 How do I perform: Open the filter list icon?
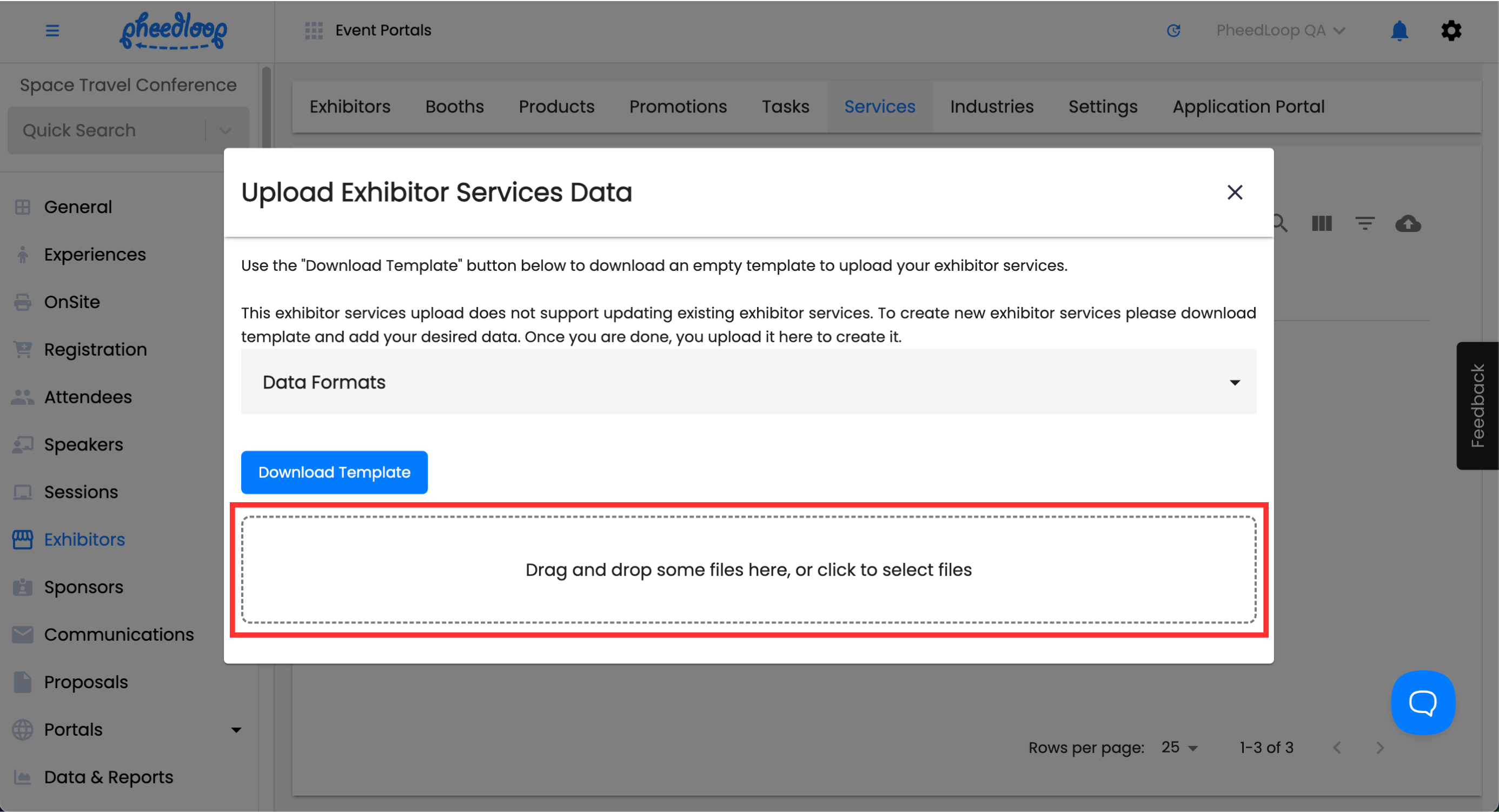(x=1364, y=223)
